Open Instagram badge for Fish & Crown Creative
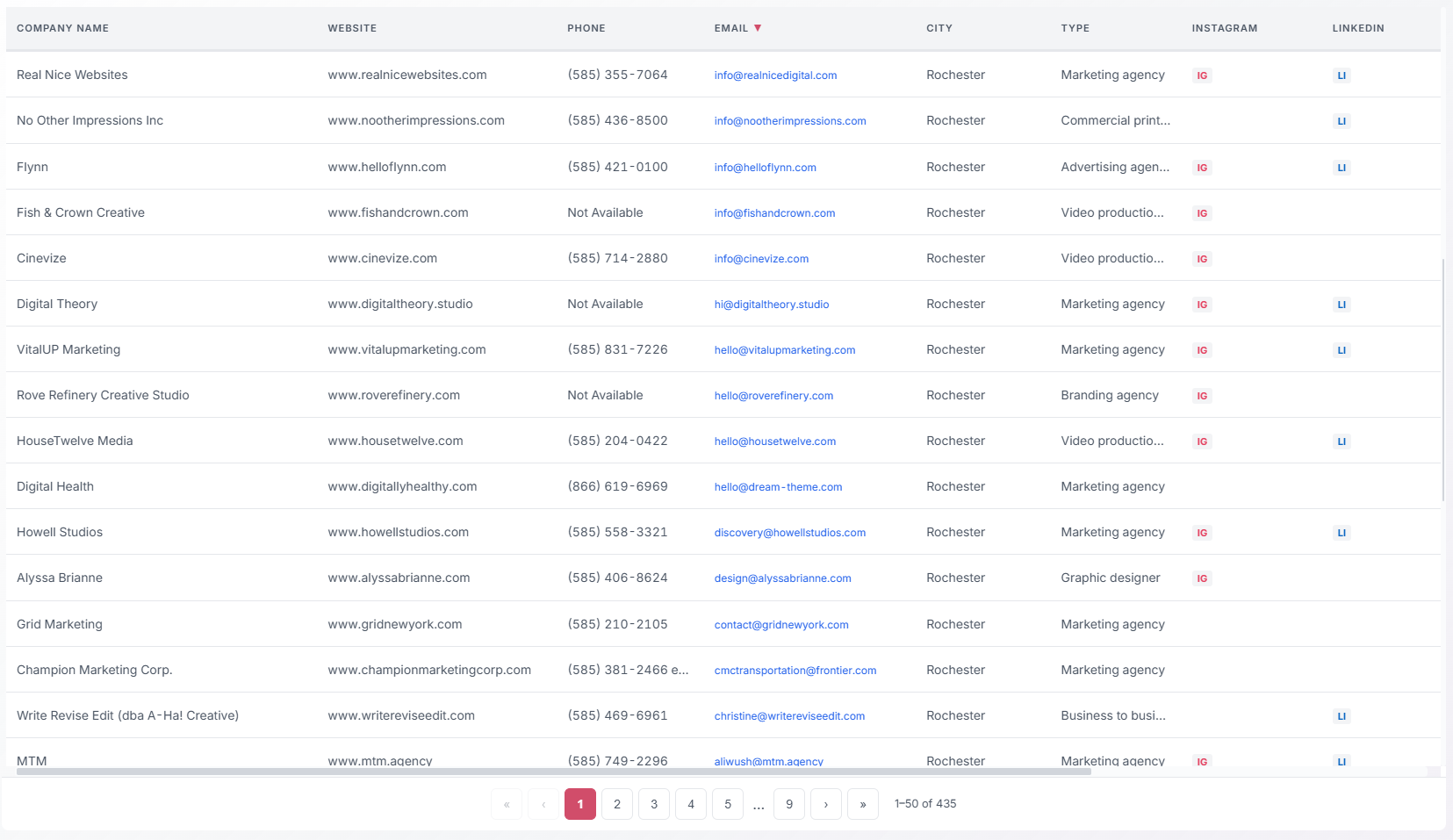Image resolution: width=1453 pixels, height=840 pixels. pos(1202,213)
